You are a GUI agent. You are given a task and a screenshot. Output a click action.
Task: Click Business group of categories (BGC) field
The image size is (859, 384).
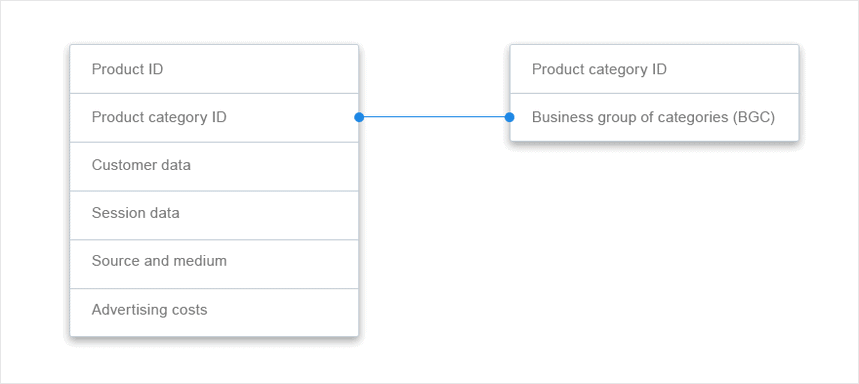tap(654, 117)
